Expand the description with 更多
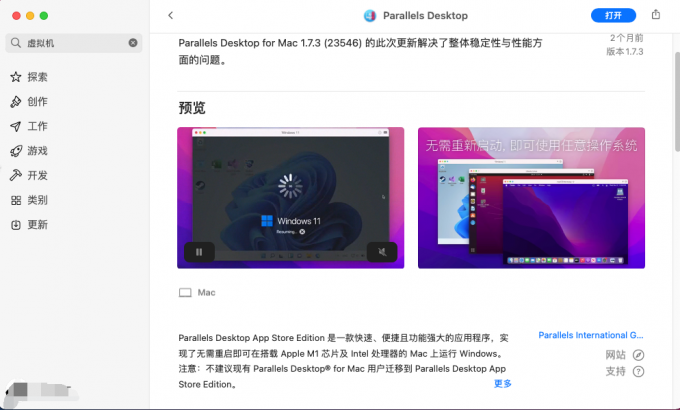This screenshot has width=680, height=410. pos(503,384)
